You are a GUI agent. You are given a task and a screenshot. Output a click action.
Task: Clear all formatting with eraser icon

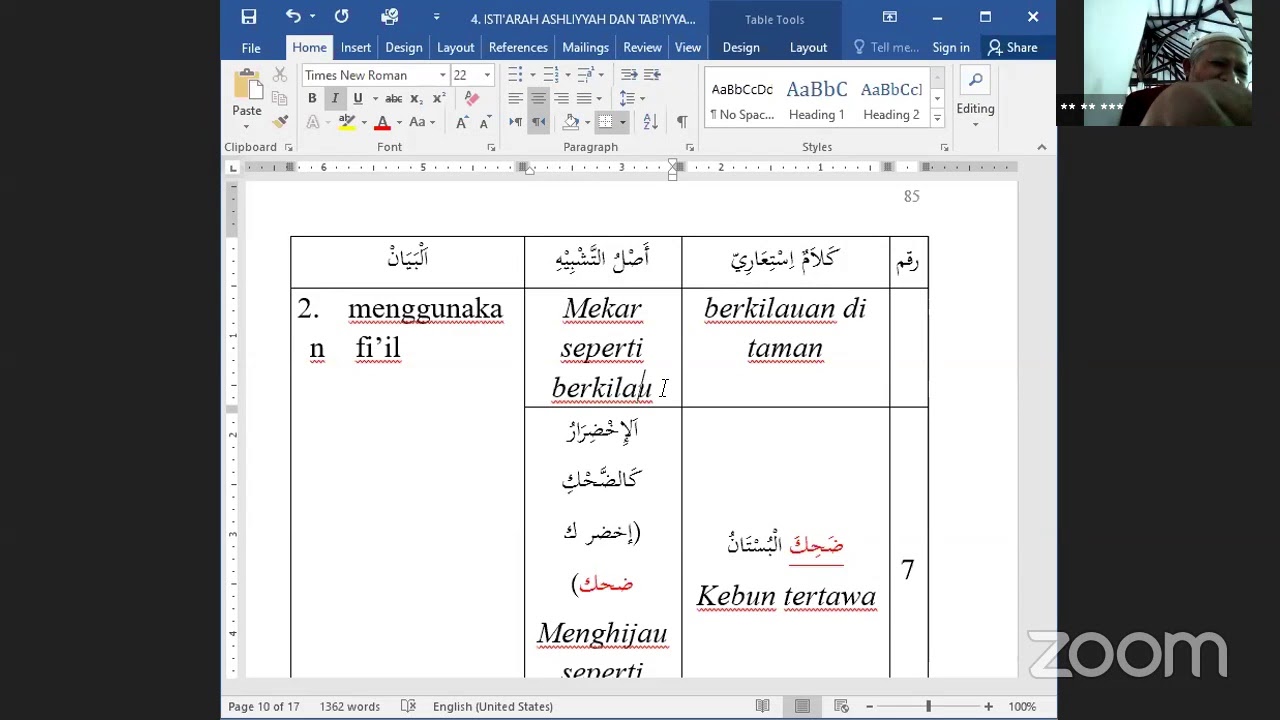pos(472,98)
